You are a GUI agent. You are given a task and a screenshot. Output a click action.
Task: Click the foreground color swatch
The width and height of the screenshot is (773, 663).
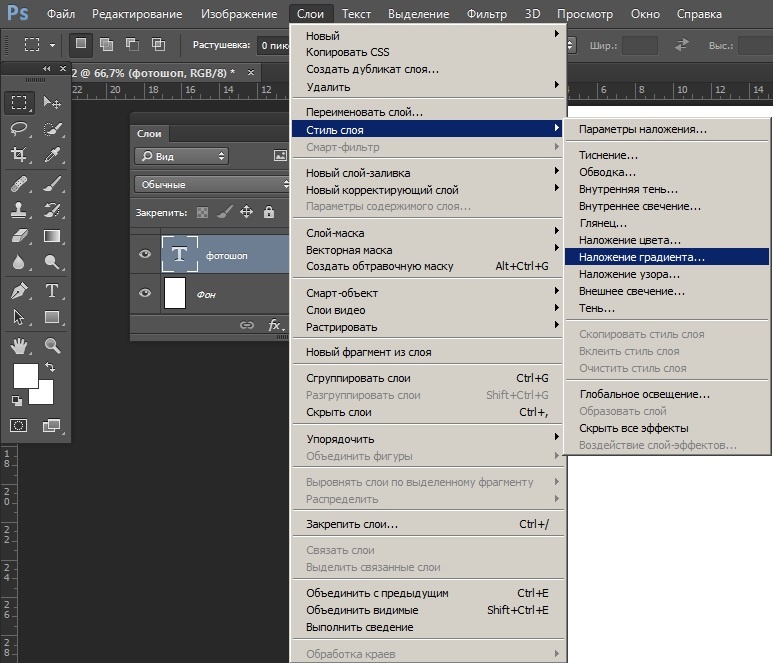(25, 376)
